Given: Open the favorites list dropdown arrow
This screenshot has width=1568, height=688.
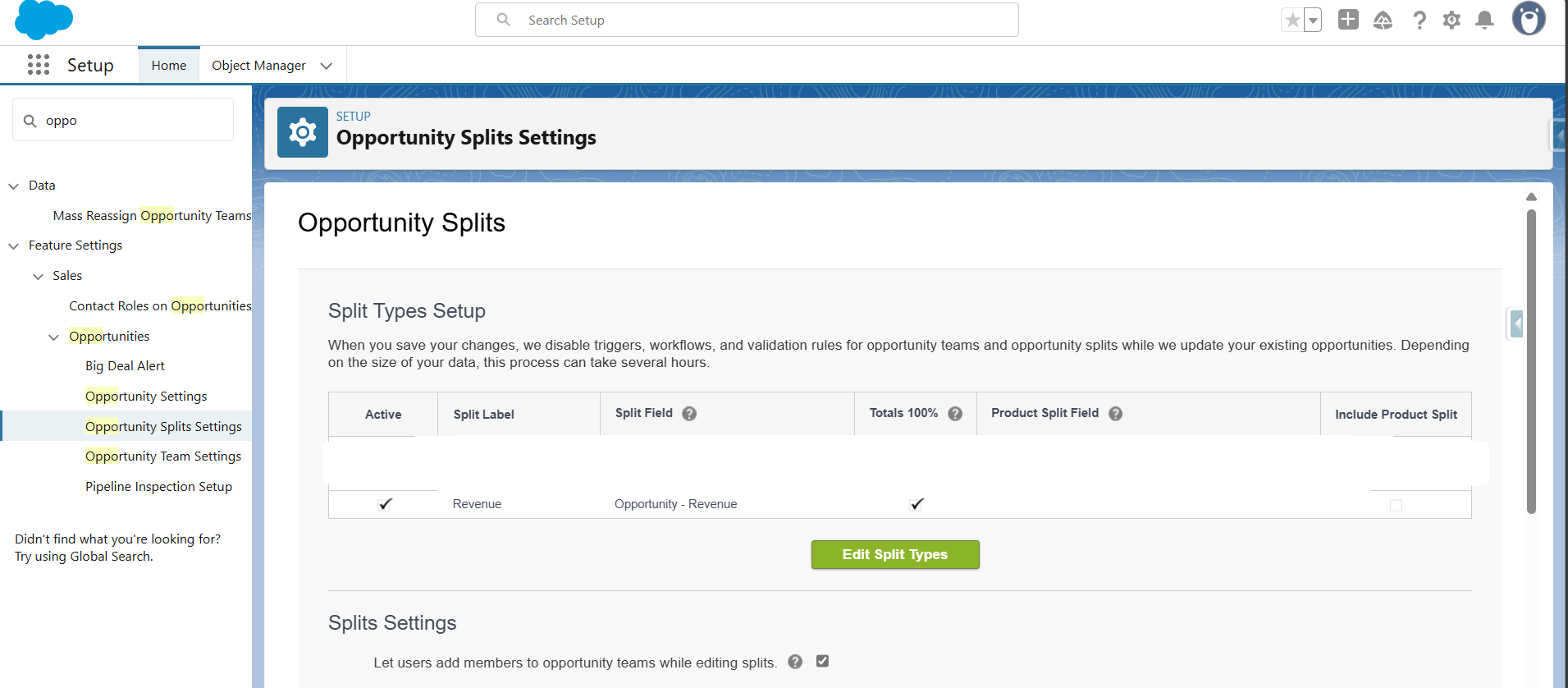Looking at the screenshot, I should (x=1313, y=20).
